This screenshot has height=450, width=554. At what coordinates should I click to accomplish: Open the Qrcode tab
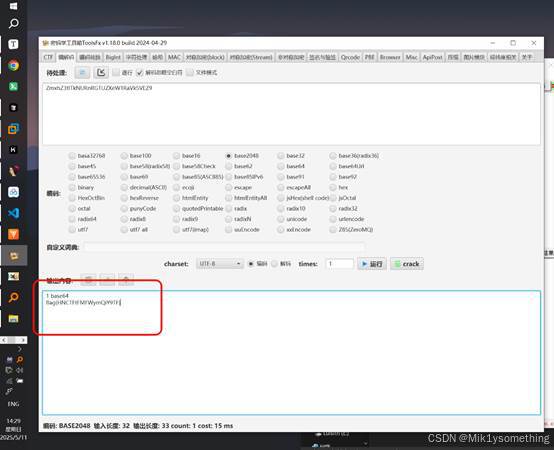(350, 57)
